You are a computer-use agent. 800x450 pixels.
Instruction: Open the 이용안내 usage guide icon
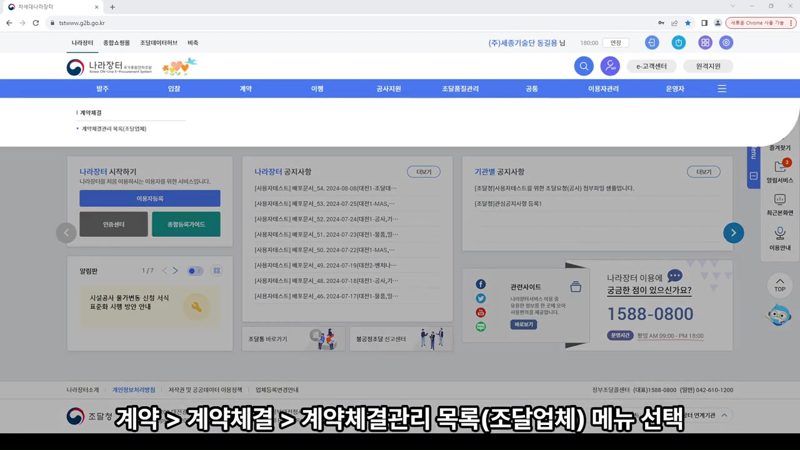[x=780, y=238]
